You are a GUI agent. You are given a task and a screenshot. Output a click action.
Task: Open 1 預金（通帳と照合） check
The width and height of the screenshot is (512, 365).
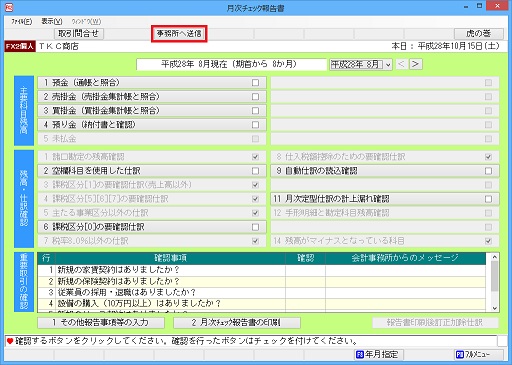pos(152,83)
